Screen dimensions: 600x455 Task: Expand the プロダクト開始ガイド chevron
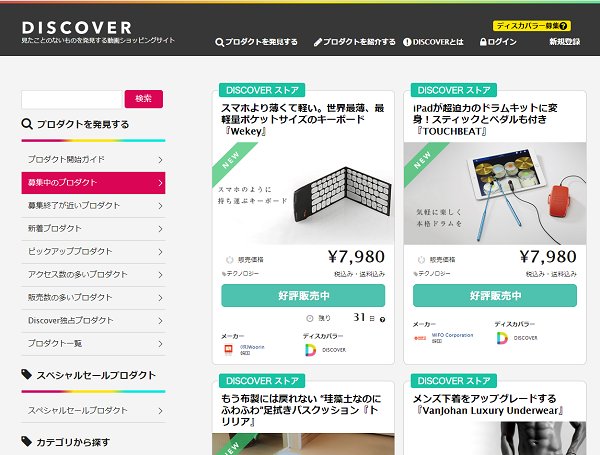coord(160,160)
